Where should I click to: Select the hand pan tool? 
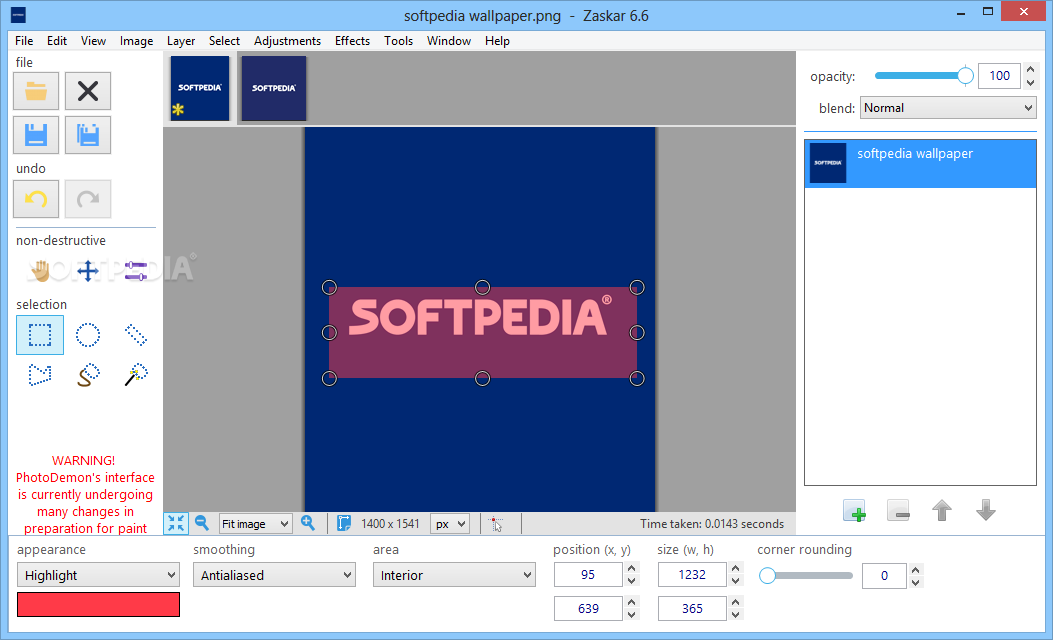click(x=40, y=271)
